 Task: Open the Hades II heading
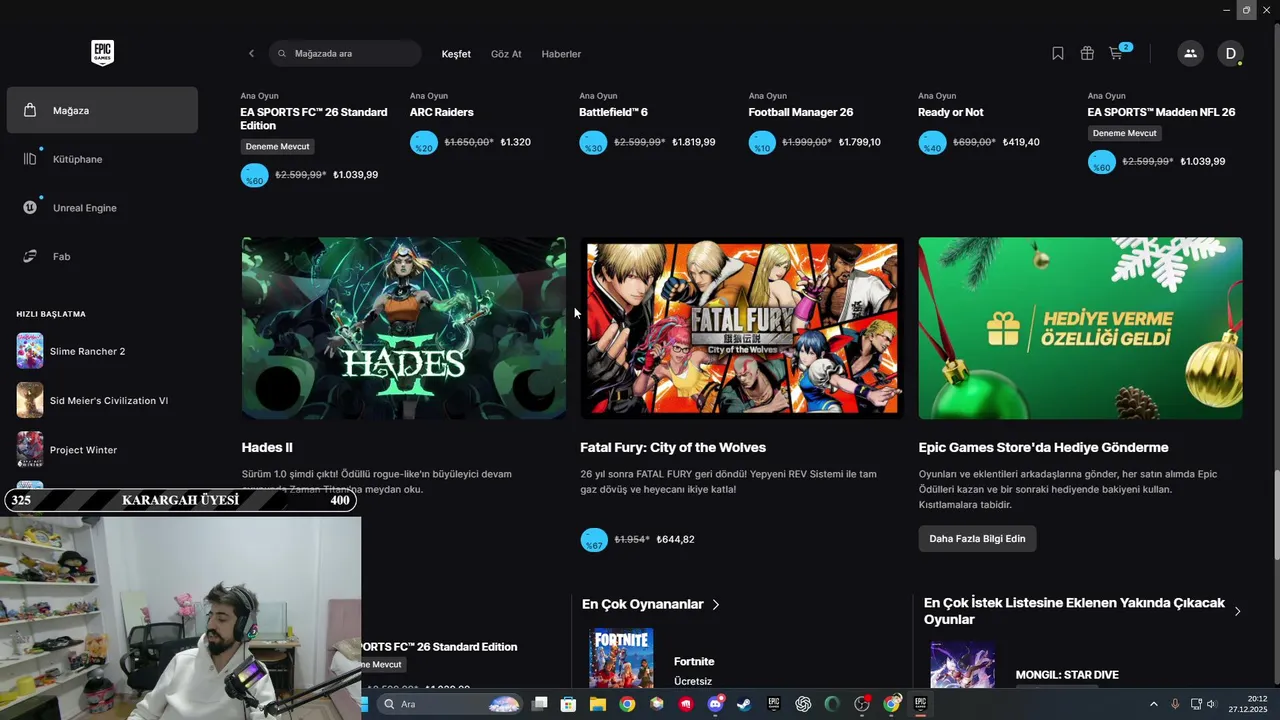267,447
